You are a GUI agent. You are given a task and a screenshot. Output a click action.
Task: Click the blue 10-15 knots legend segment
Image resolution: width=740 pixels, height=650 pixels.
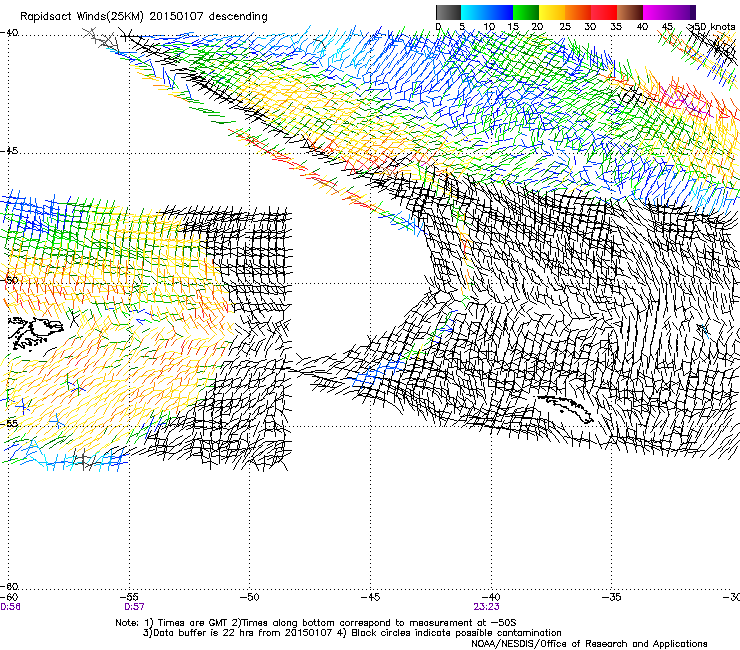click(500, 12)
